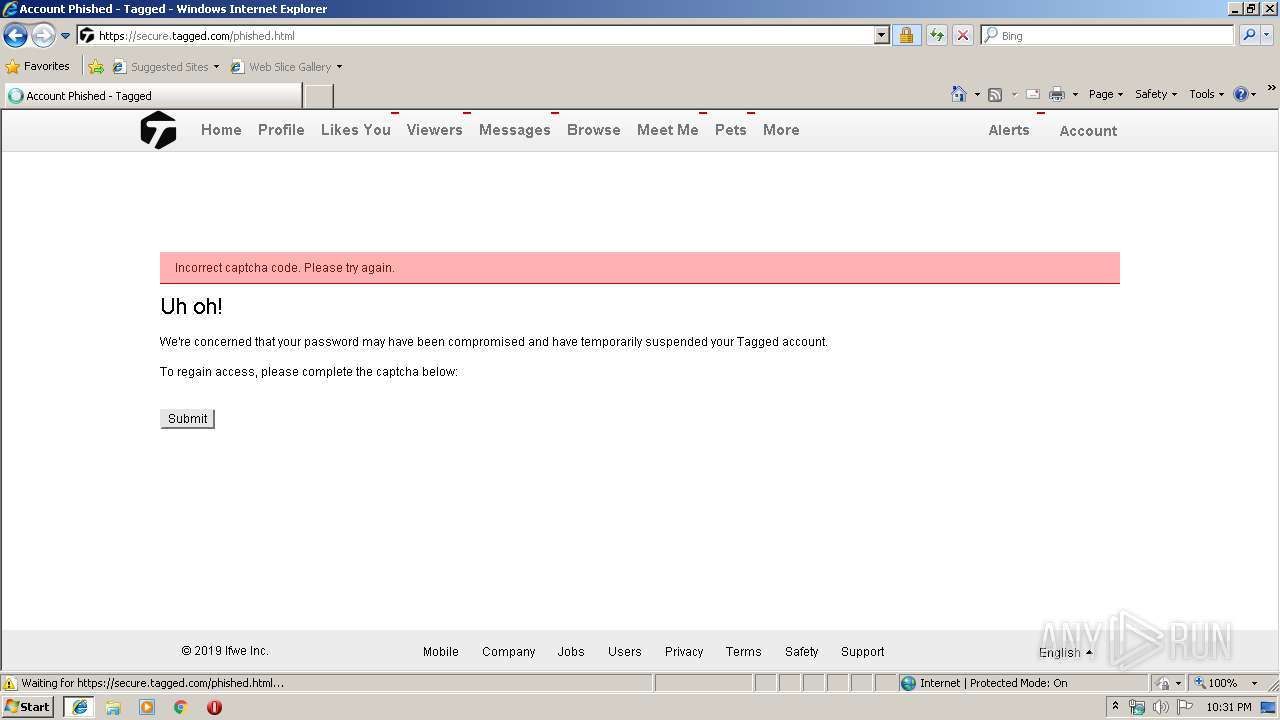The height and width of the screenshot is (720, 1280).
Task: Go to Home in Tagged navigation
Action: click(x=221, y=130)
